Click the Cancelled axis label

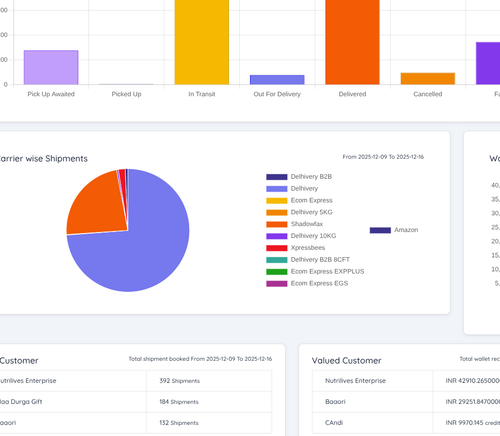click(428, 94)
